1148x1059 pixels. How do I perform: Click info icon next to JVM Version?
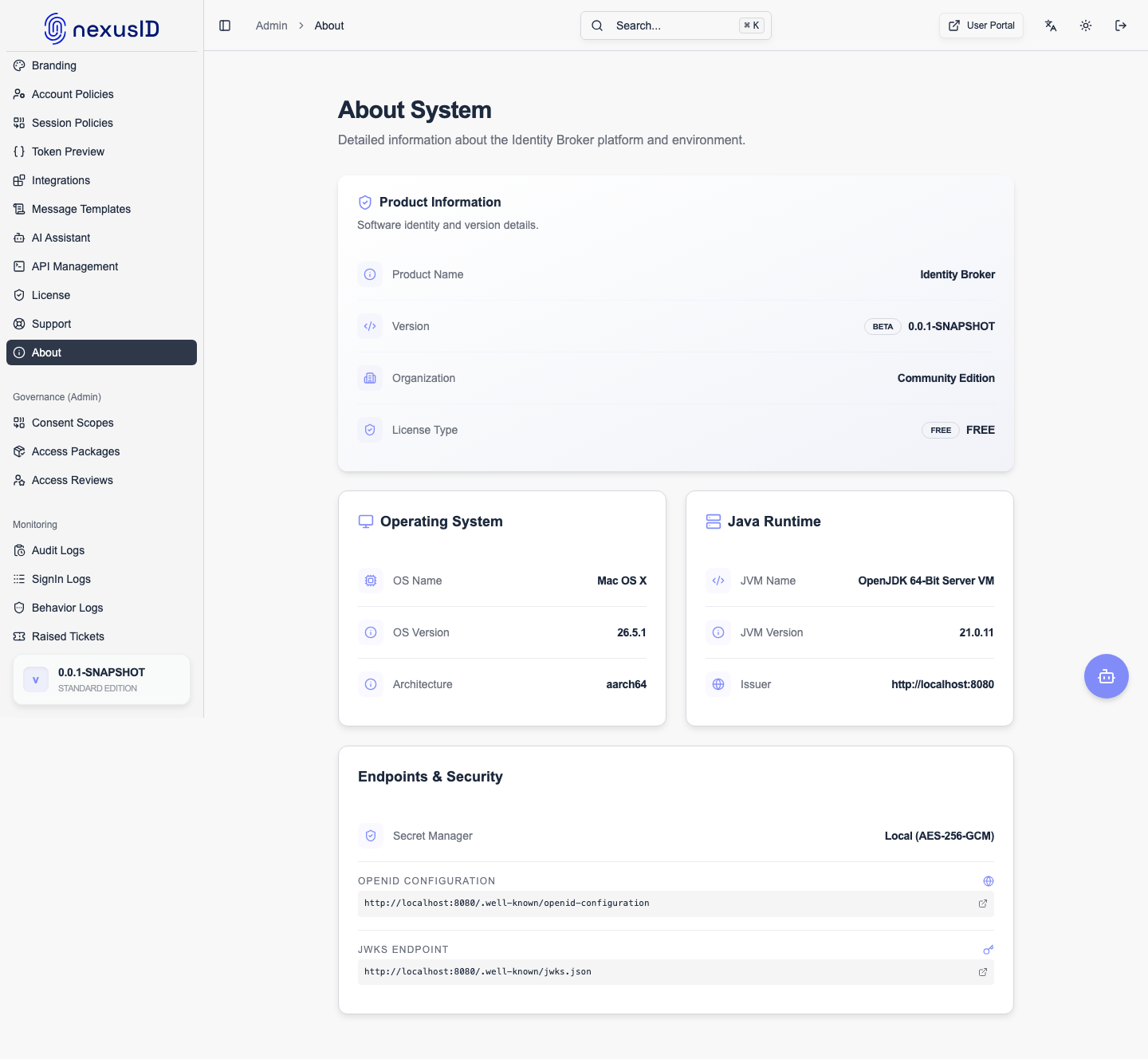point(718,632)
